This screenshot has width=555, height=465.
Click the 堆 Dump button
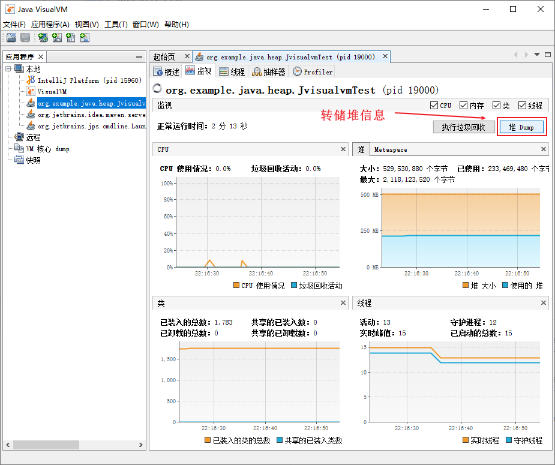coord(521,127)
